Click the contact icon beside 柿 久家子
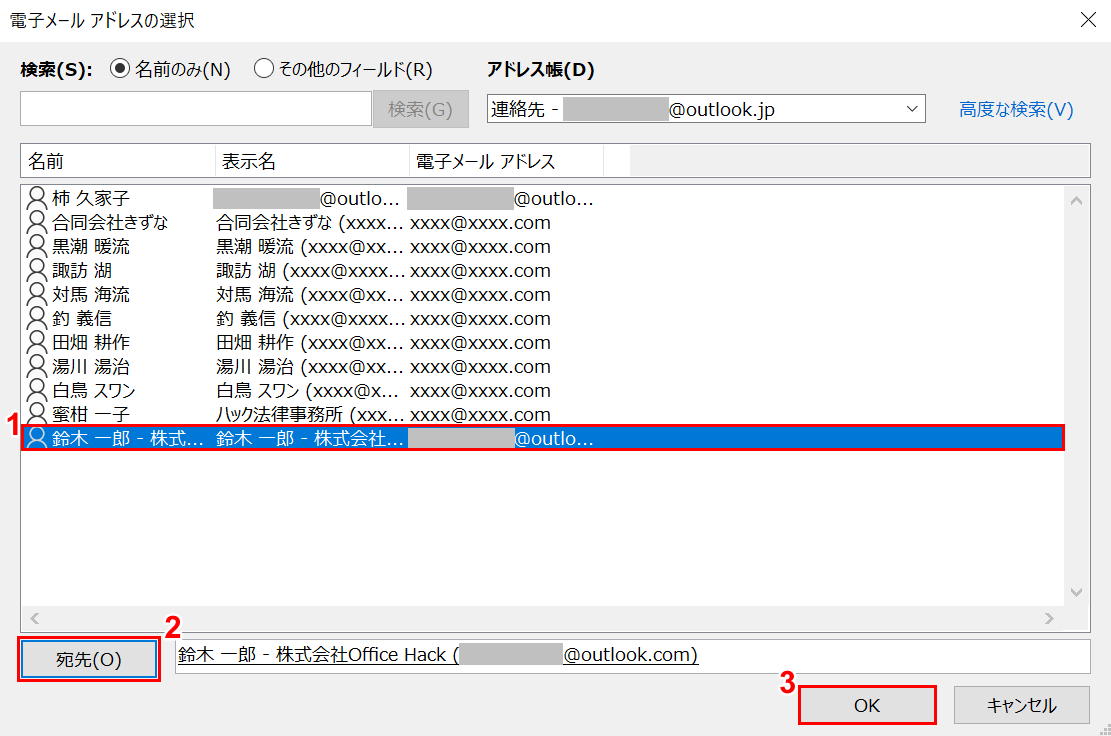The width and height of the screenshot is (1111, 736). point(37,198)
